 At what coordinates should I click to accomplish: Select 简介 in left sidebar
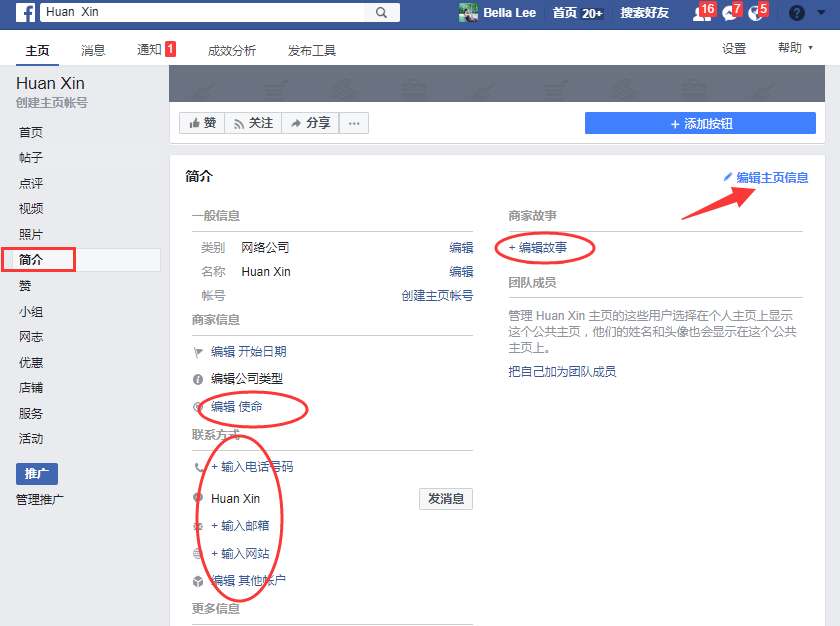[x=31, y=260]
